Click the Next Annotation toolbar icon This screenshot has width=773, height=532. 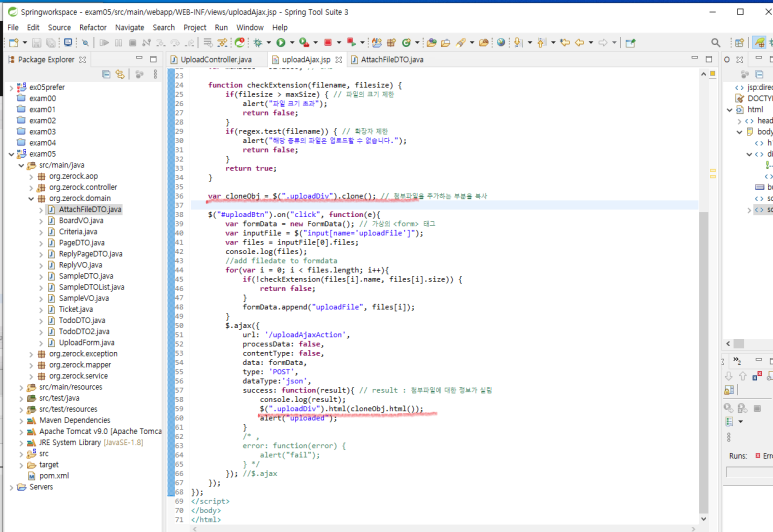(518, 43)
